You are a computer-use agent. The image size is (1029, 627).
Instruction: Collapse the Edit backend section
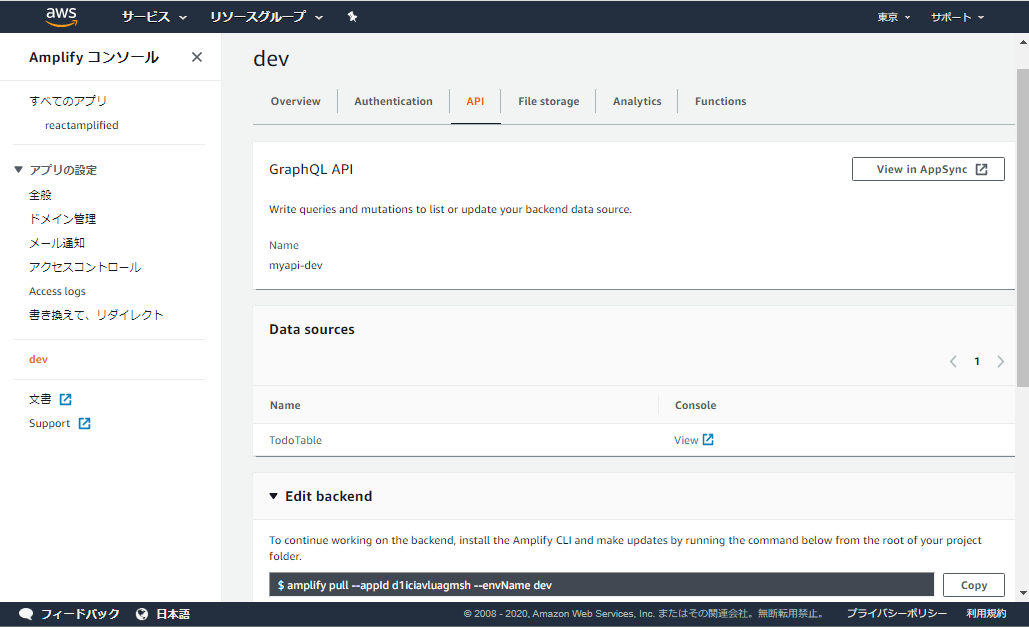[x=274, y=496]
